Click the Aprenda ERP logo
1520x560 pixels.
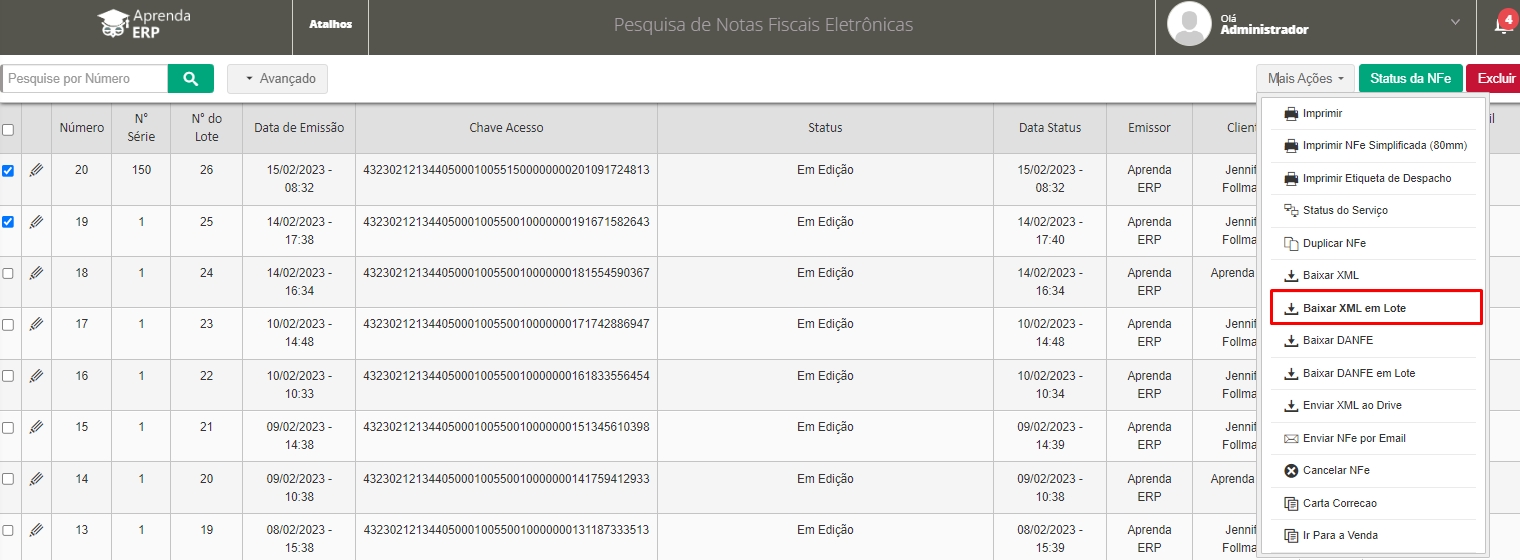click(144, 24)
